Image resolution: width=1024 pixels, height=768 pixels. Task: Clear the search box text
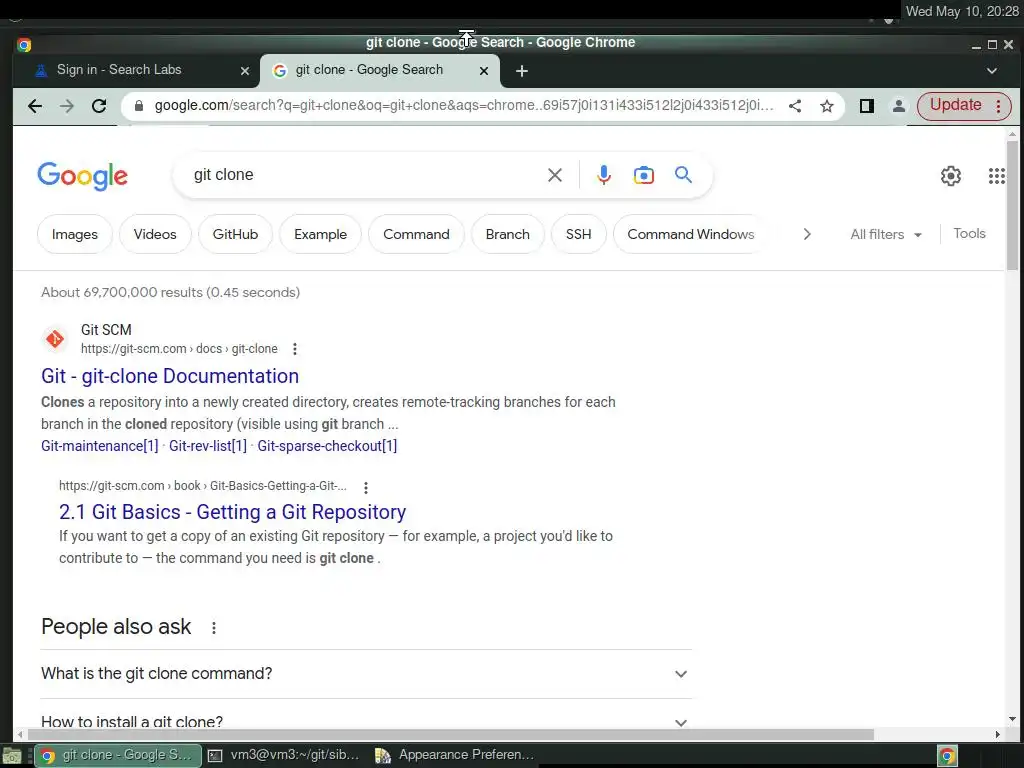(x=554, y=175)
